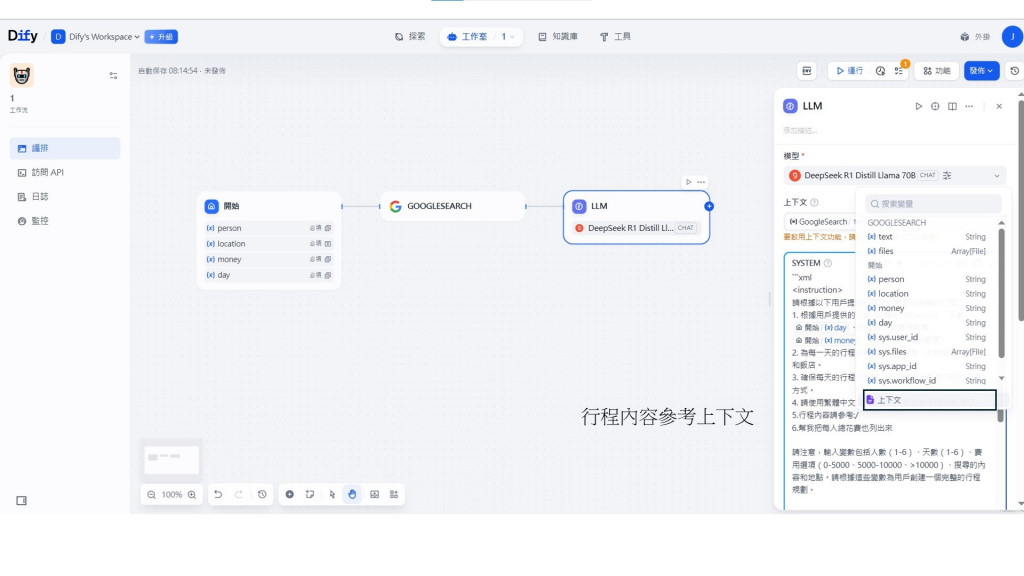Click the robot app icon in sidebar
This screenshot has width=1024, height=576.
(22, 76)
